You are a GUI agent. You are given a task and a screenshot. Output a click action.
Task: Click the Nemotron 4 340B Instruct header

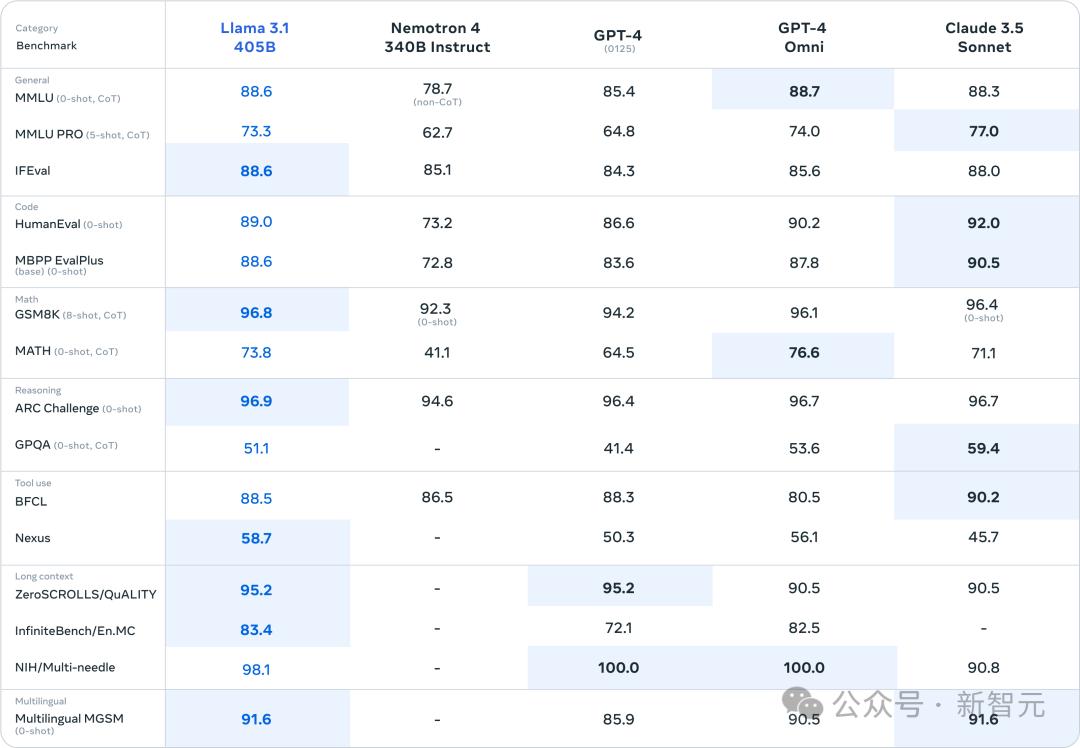click(437, 37)
